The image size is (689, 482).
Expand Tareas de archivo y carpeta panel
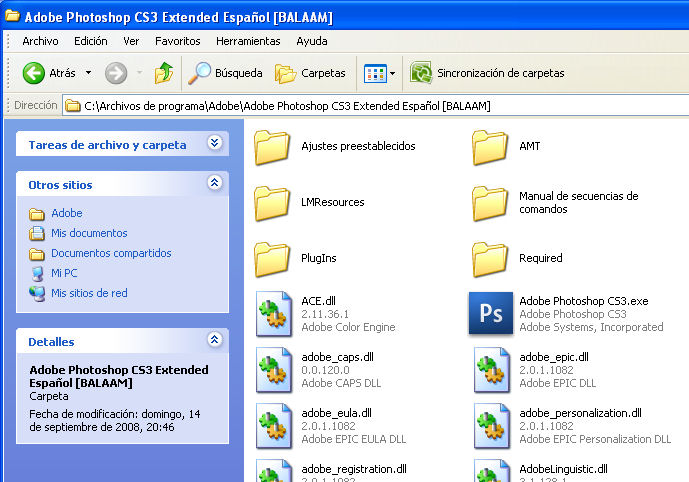point(214,143)
